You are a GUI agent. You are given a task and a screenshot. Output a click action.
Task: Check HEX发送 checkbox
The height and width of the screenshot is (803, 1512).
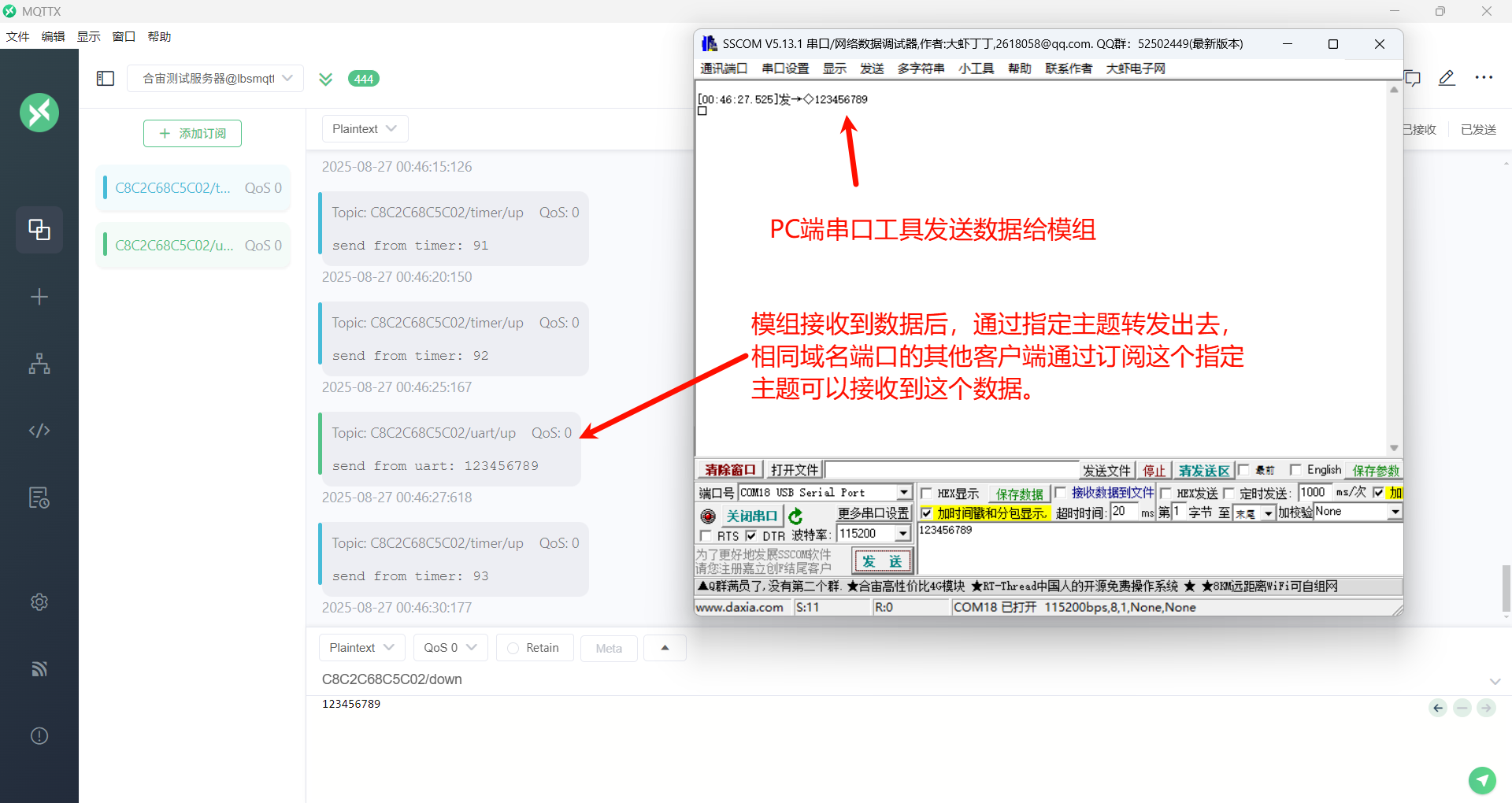[x=1165, y=493]
